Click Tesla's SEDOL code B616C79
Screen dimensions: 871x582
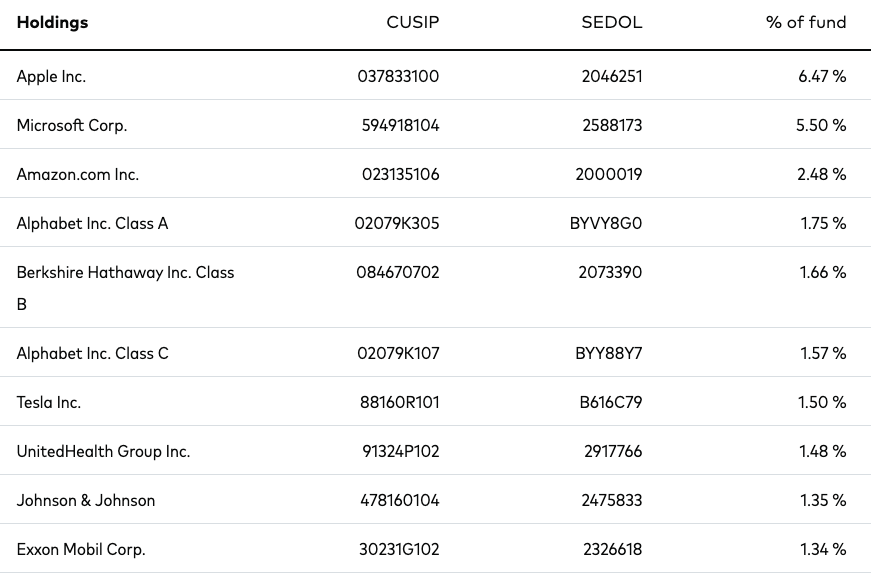click(x=610, y=402)
